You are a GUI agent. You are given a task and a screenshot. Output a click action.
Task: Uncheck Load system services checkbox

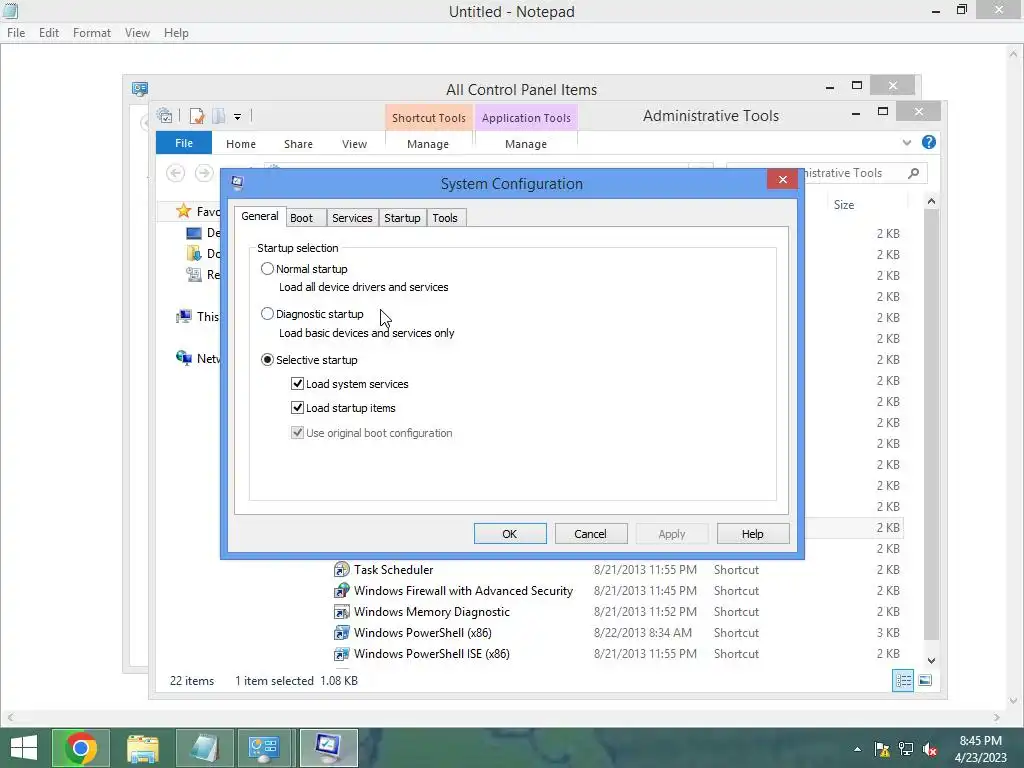(x=297, y=384)
